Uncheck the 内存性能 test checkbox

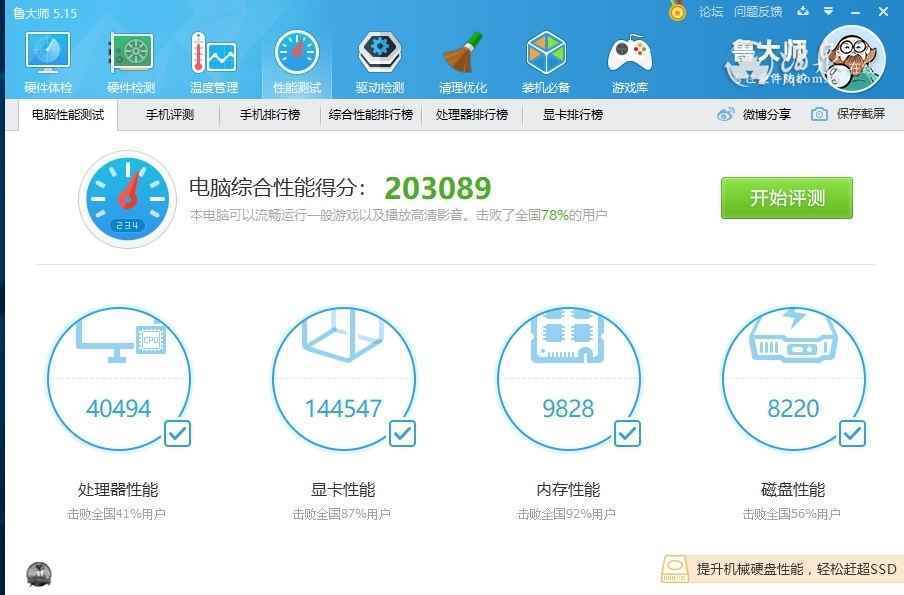(x=627, y=433)
